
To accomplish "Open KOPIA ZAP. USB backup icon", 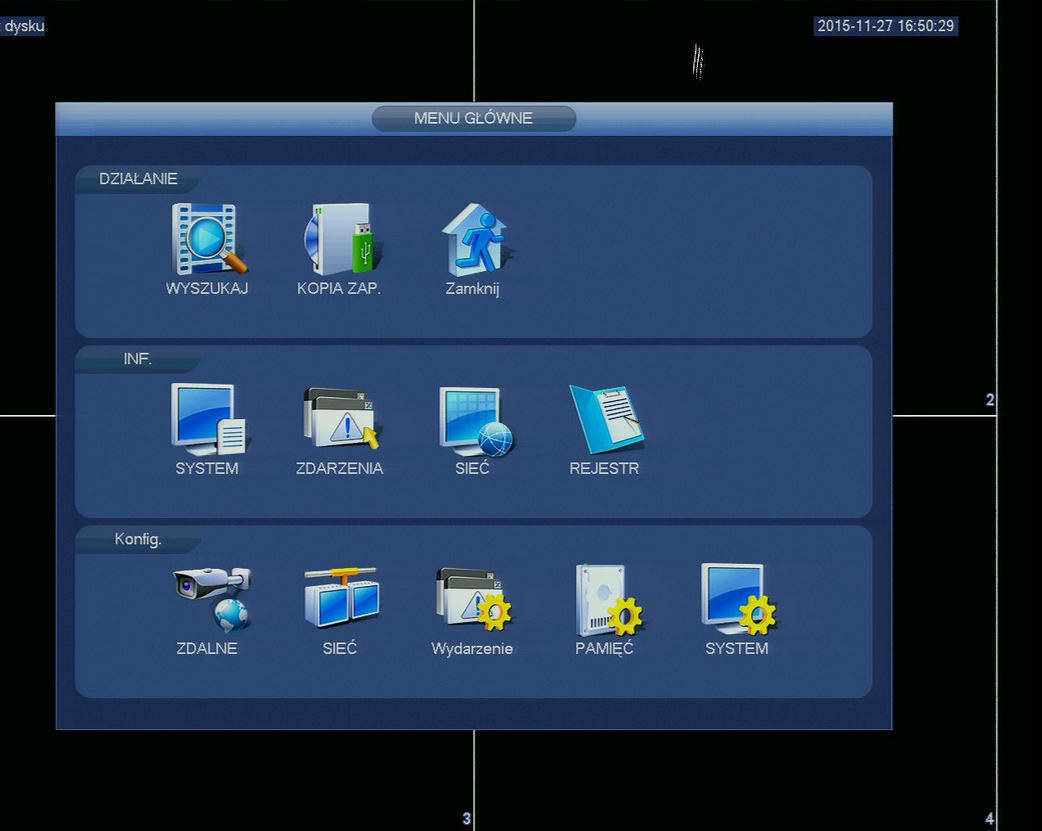I will tap(340, 240).
